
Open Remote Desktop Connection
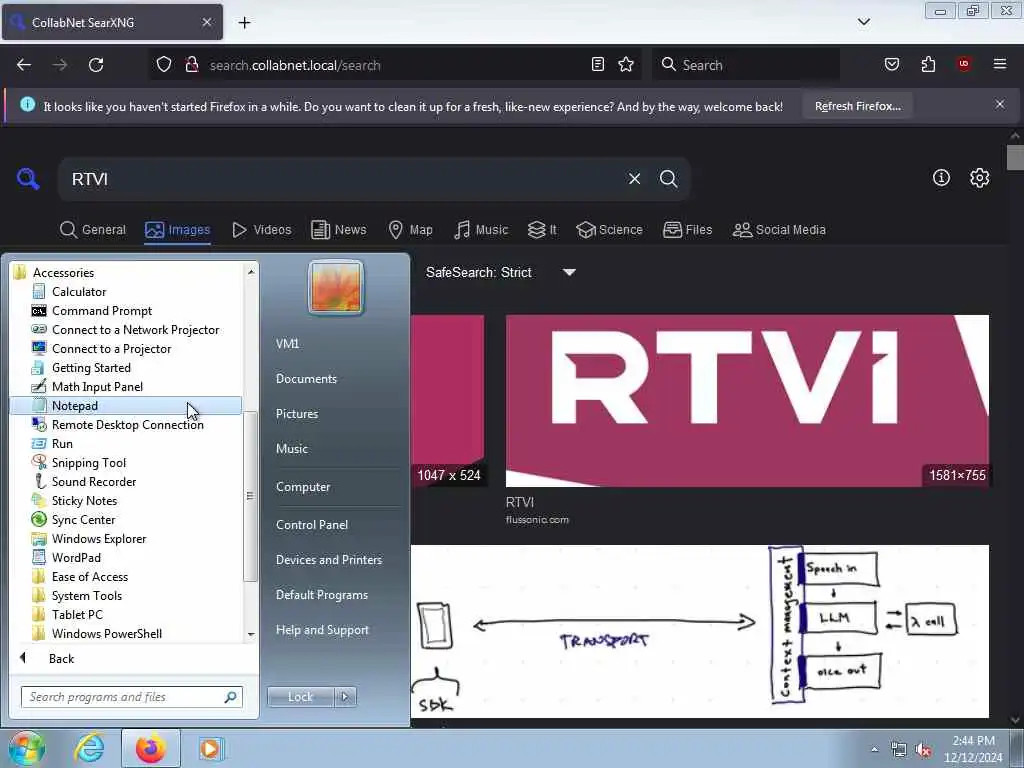coord(127,424)
